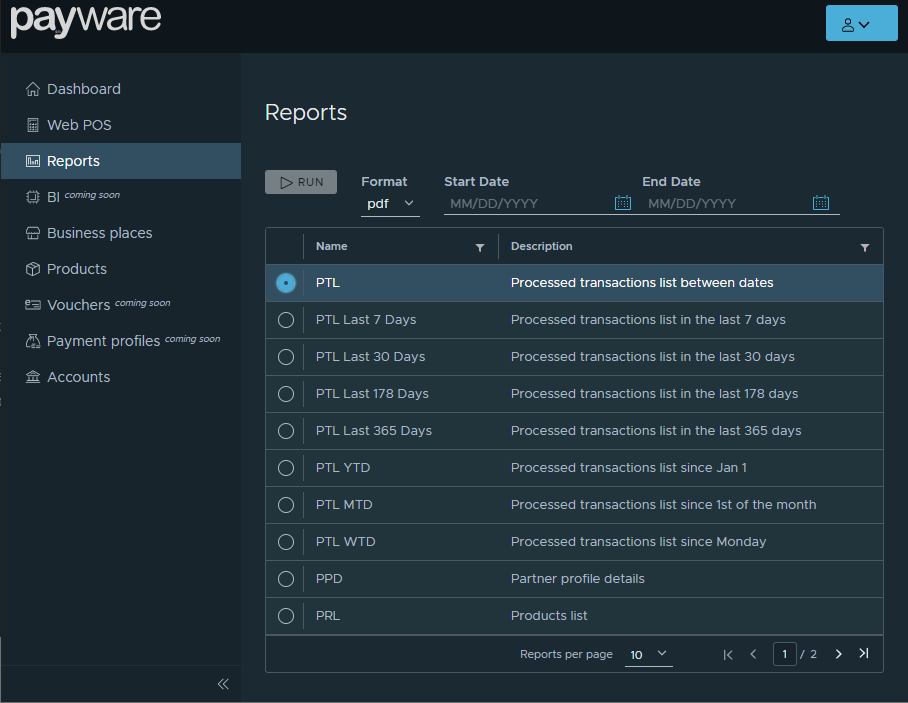
Task: Click the Name column filter icon
Action: point(480,247)
